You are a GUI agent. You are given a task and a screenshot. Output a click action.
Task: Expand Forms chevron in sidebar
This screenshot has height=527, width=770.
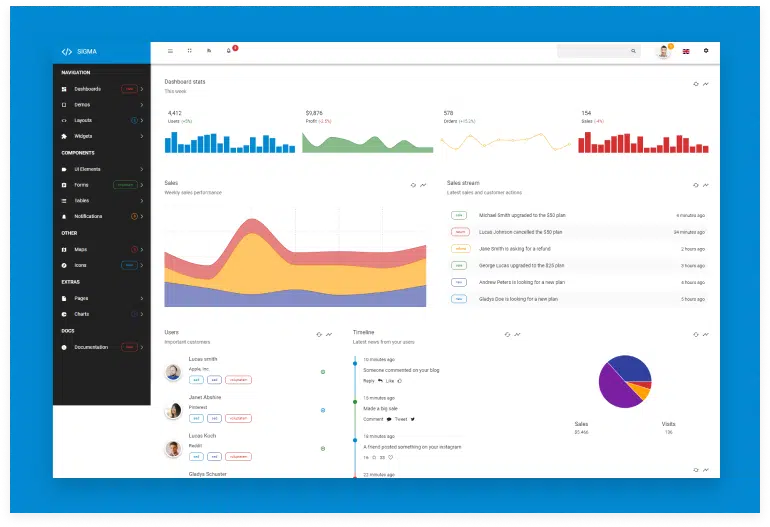pos(142,185)
